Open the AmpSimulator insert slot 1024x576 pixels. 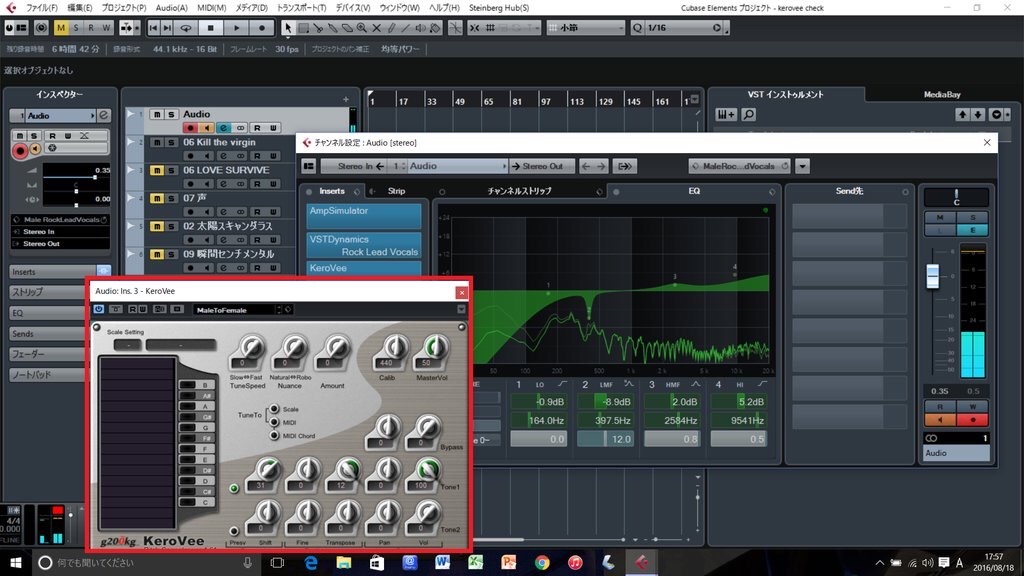click(364, 216)
